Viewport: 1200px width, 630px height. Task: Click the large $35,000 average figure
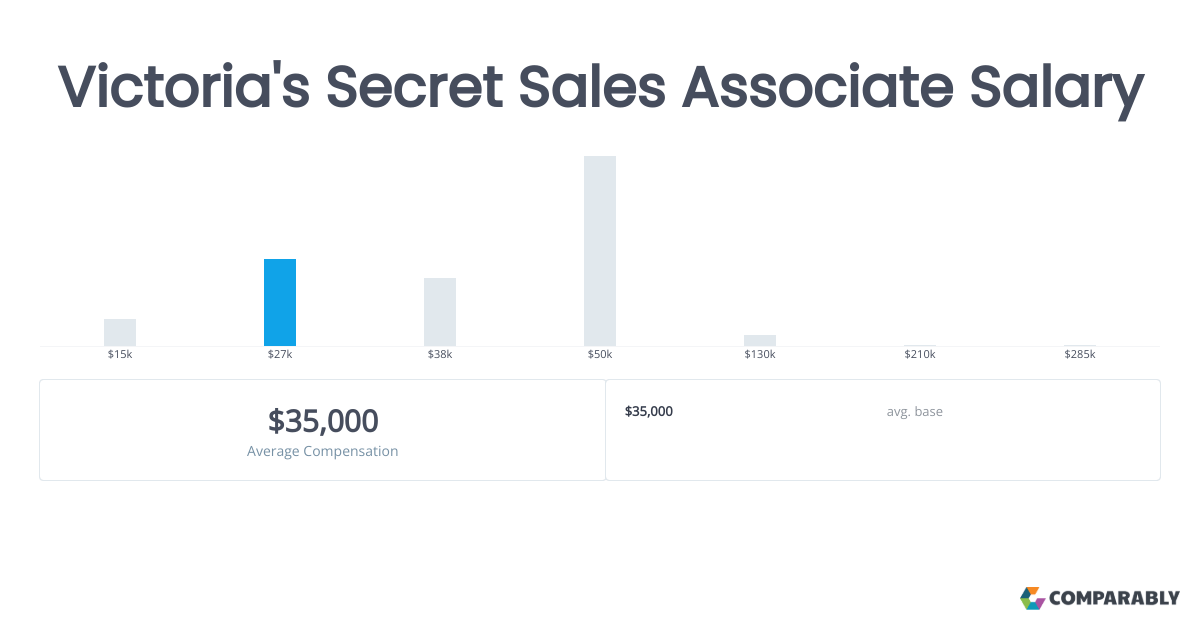point(323,421)
